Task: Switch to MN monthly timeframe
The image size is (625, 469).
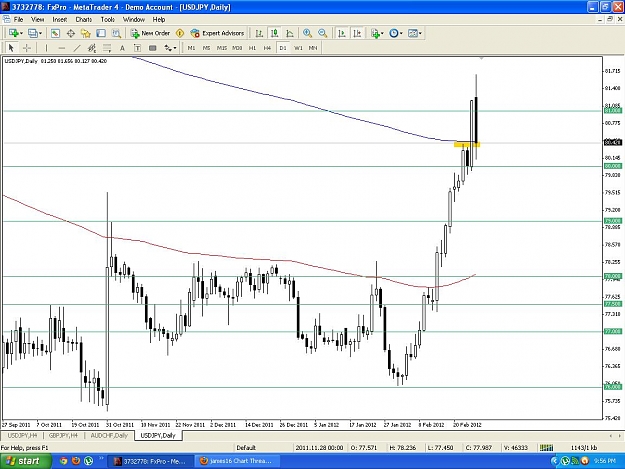Action: pos(313,48)
